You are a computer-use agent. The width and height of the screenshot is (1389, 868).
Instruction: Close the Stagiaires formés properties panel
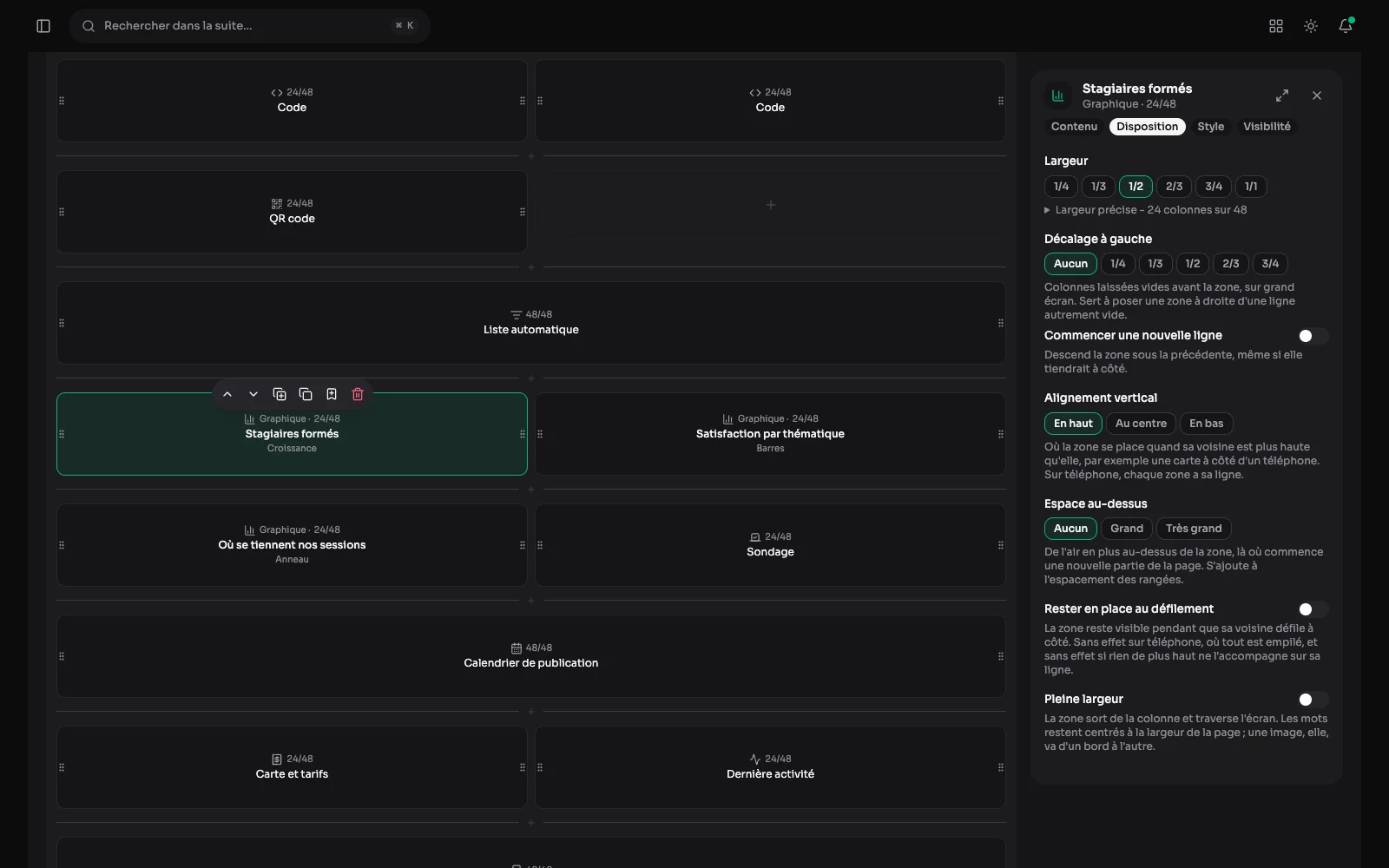tap(1317, 95)
